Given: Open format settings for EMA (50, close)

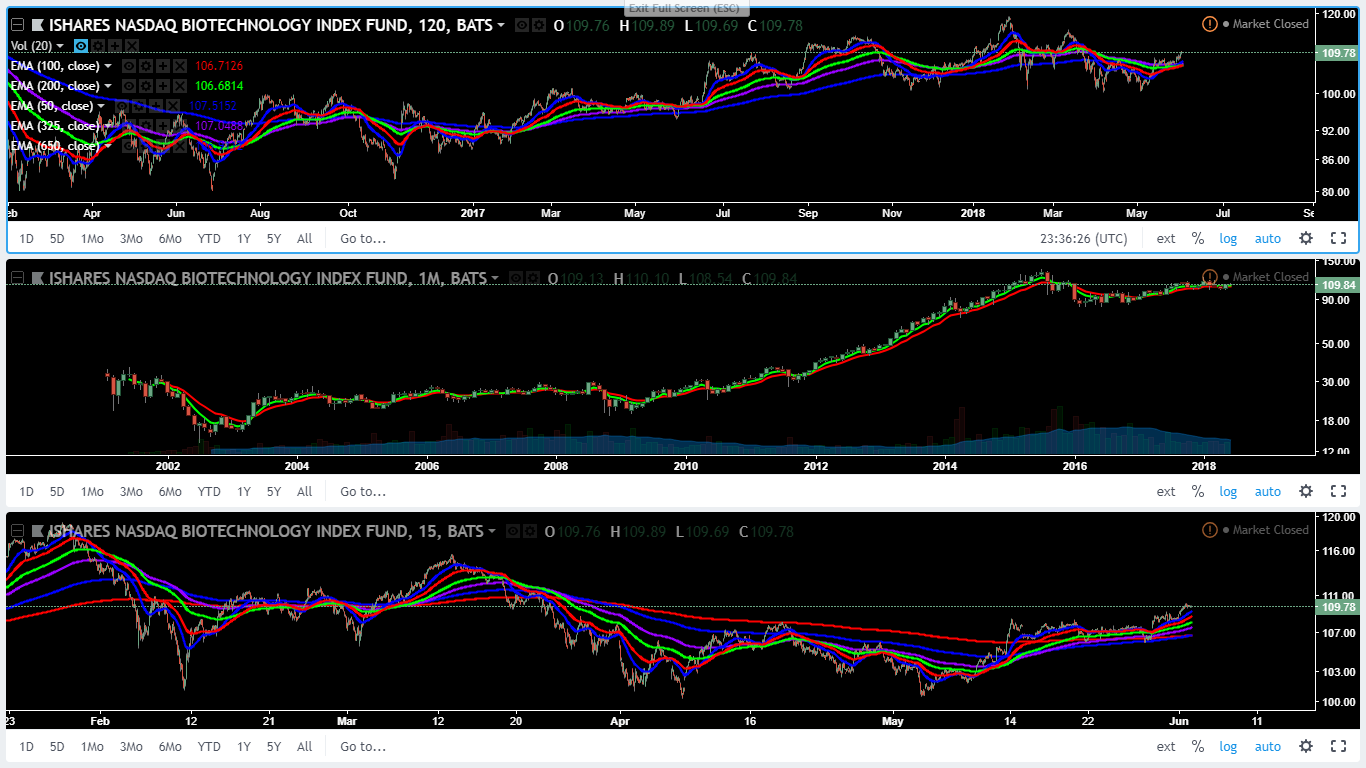Looking at the screenshot, I should point(138,106).
